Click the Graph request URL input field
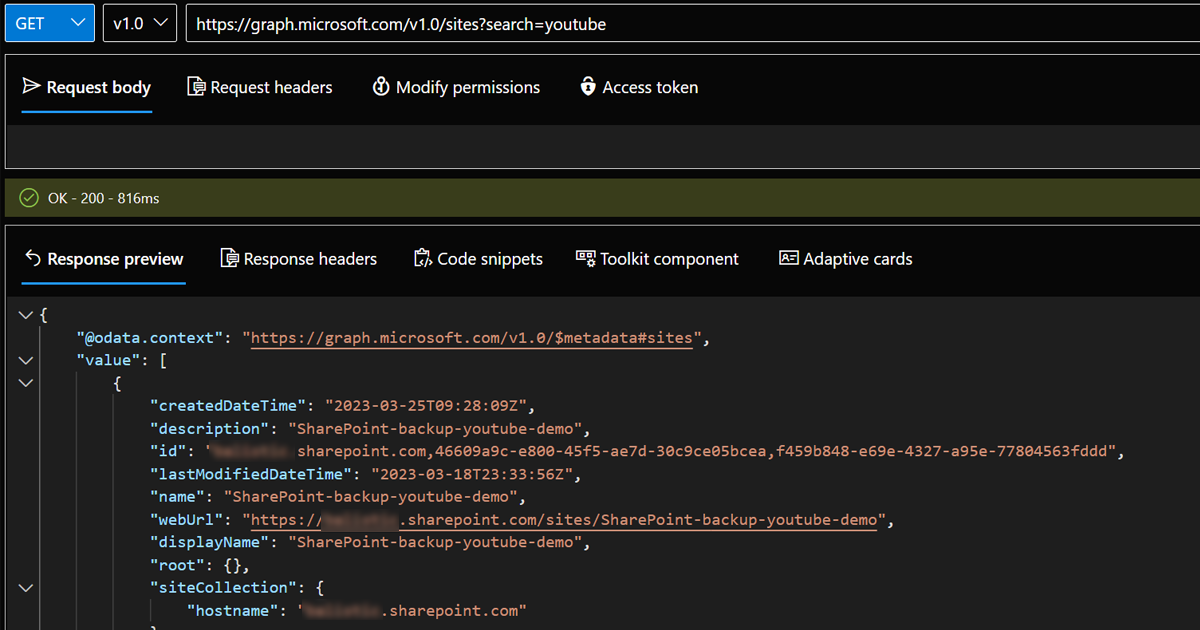This screenshot has height=630, width=1200. tap(692, 23)
